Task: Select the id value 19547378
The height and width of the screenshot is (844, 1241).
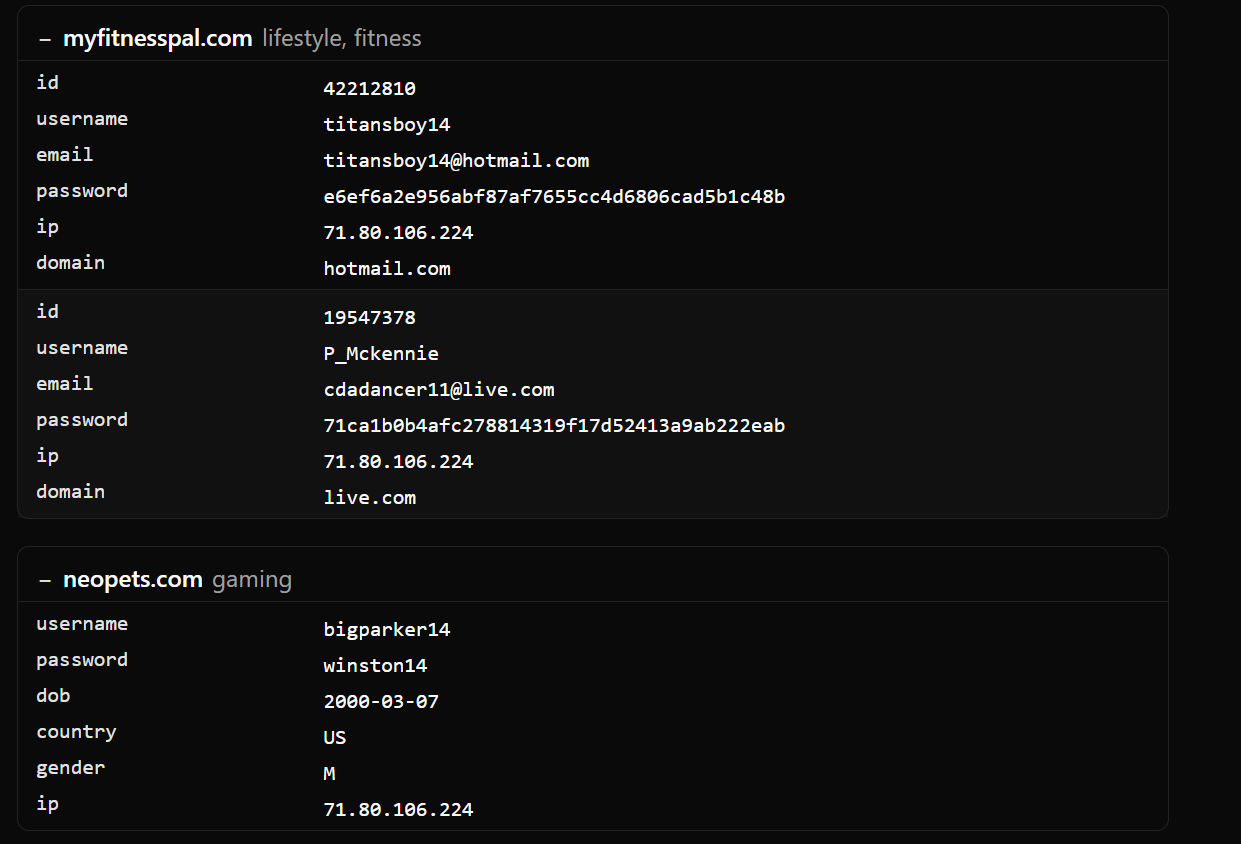Action: point(369,318)
